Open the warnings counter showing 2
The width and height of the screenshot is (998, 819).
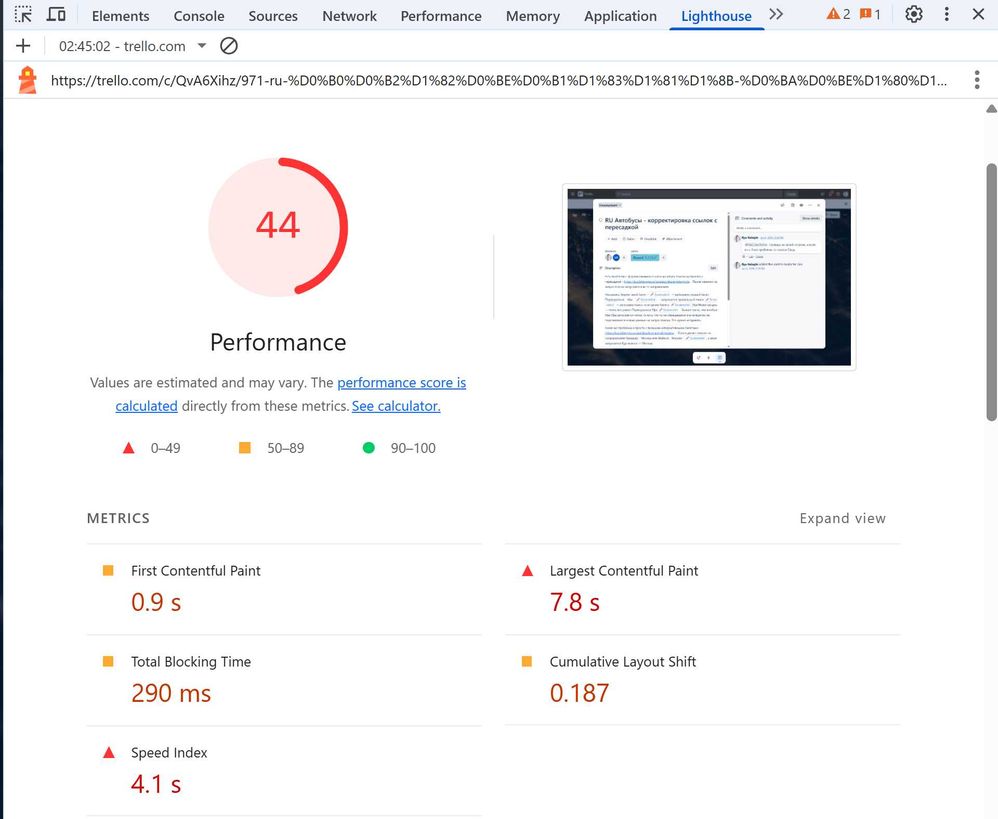pyautogui.click(x=838, y=15)
